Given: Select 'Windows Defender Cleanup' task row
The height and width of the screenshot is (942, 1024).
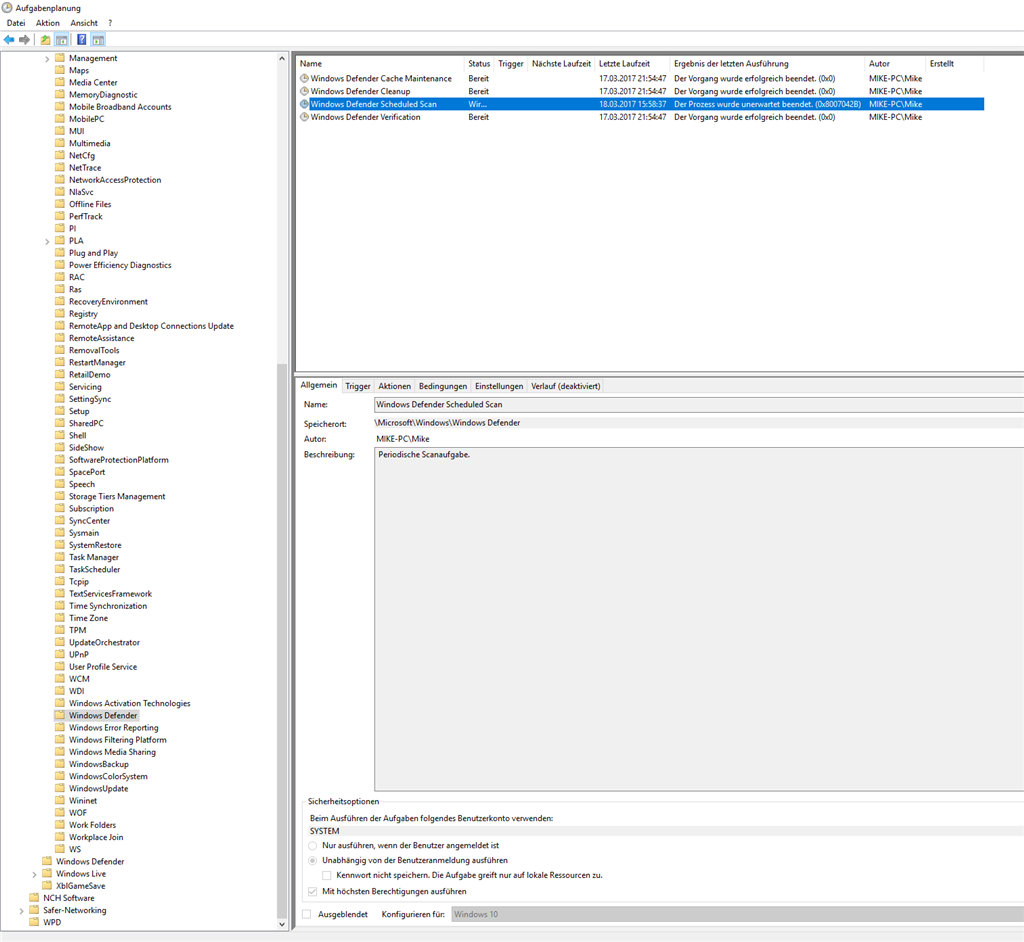Looking at the screenshot, I should [641, 91].
